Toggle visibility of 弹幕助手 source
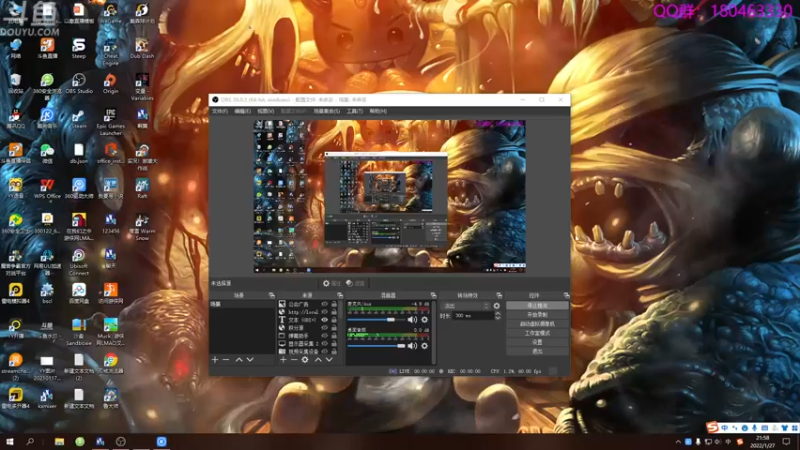Viewport: 800px width, 450px height. [324, 336]
